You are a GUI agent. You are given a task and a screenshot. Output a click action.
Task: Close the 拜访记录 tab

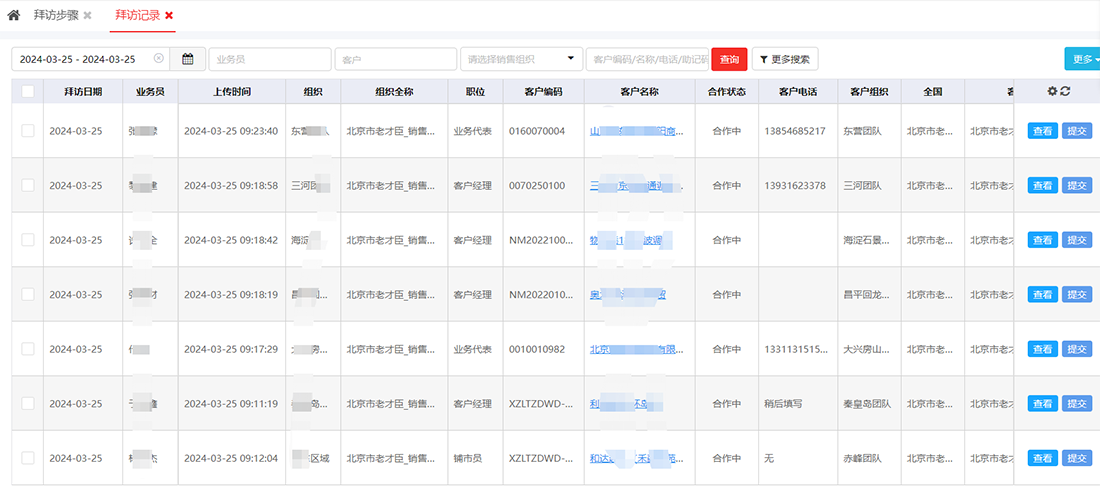click(x=169, y=16)
